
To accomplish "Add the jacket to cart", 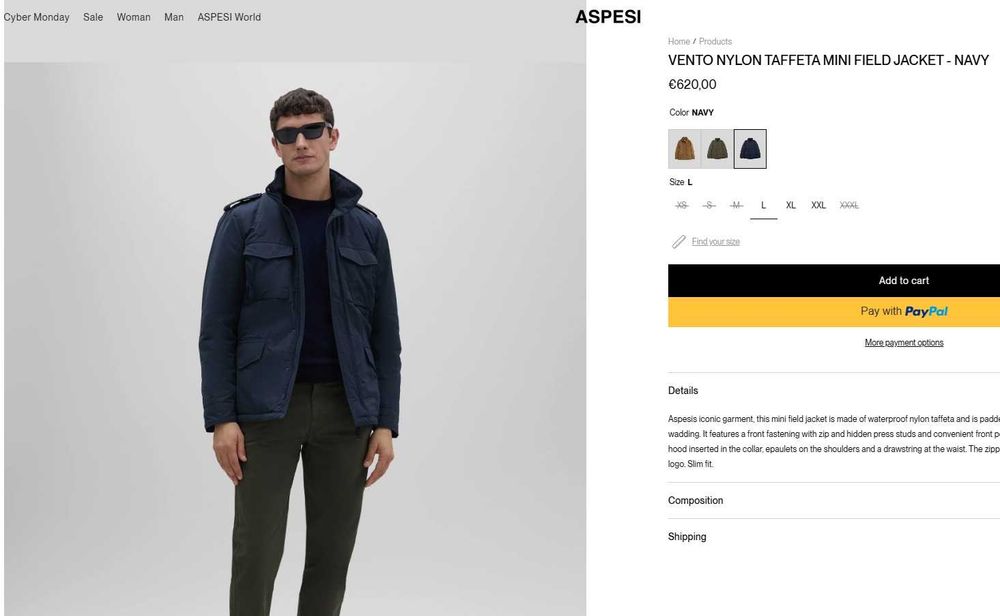I will coord(903,281).
